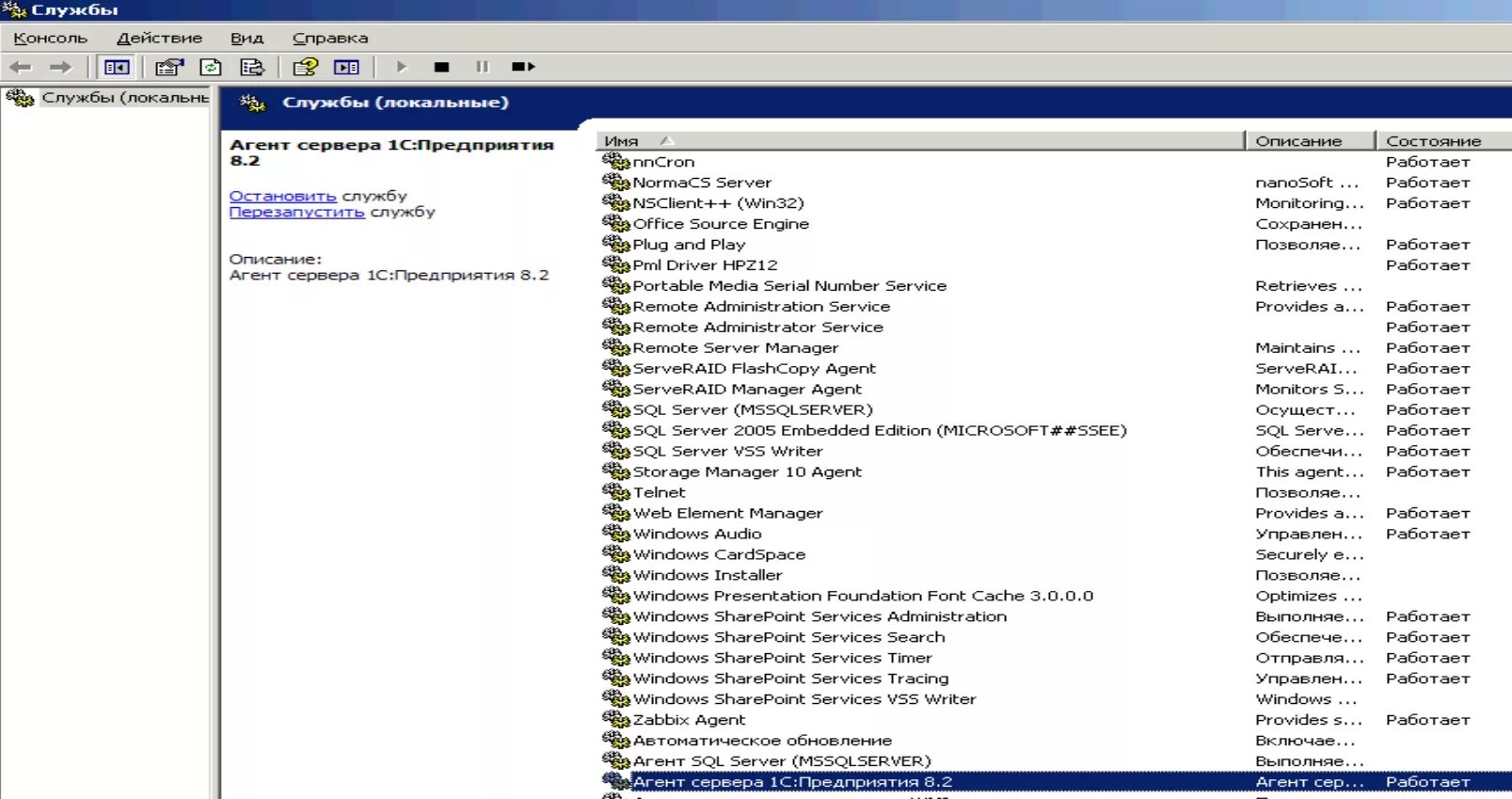Start the service with the play button
Image resolution: width=1512 pixels, height=799 pixels.
coord(402,67)
